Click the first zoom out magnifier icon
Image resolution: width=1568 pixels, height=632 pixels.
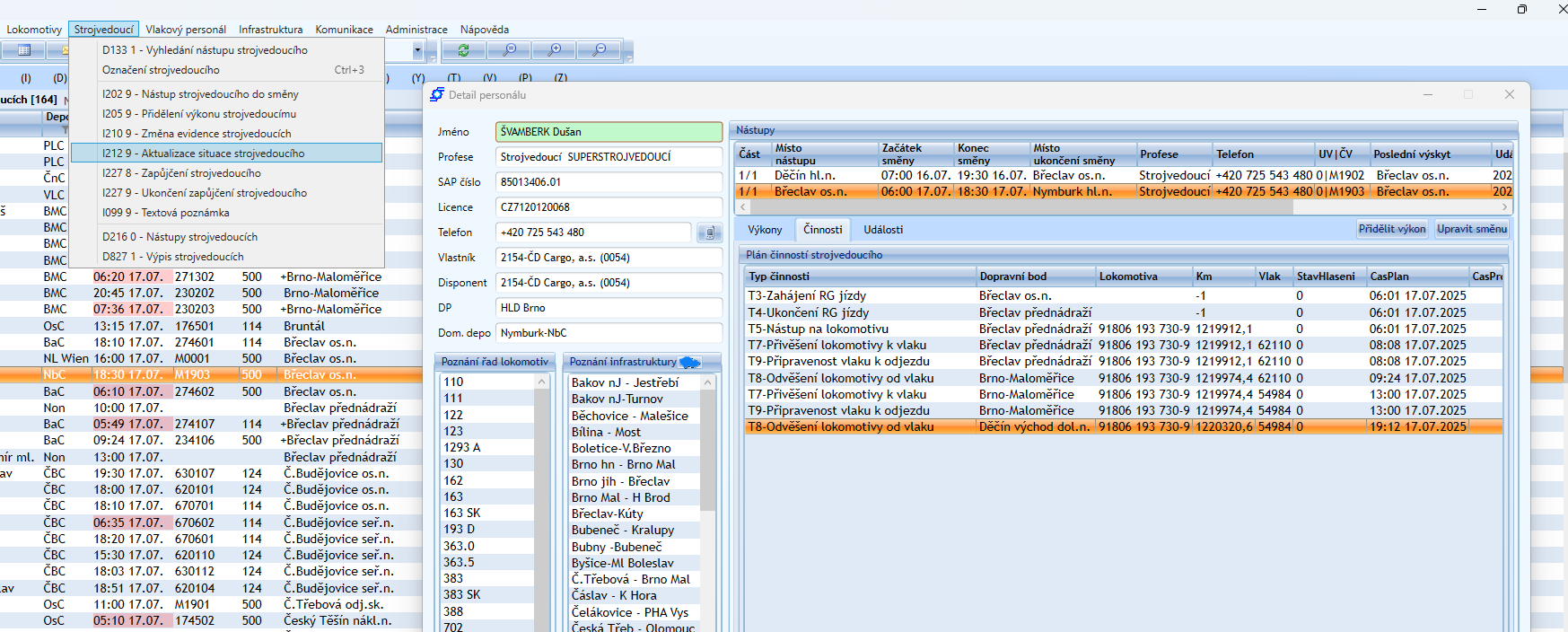pos(509,50)
